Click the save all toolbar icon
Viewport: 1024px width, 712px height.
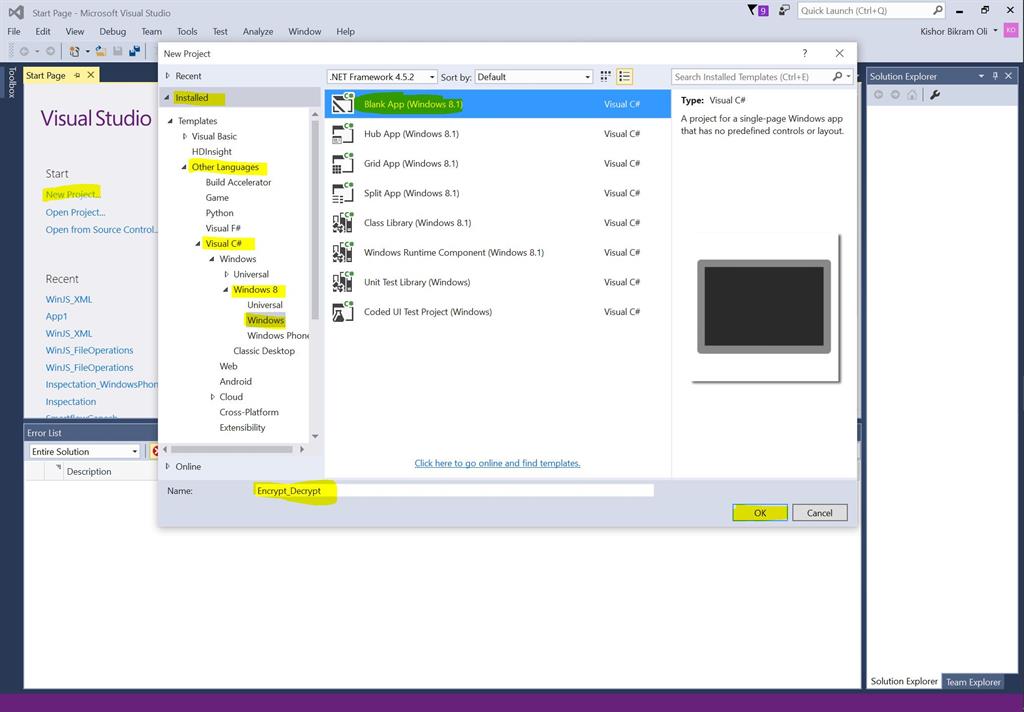coord(135,51)
